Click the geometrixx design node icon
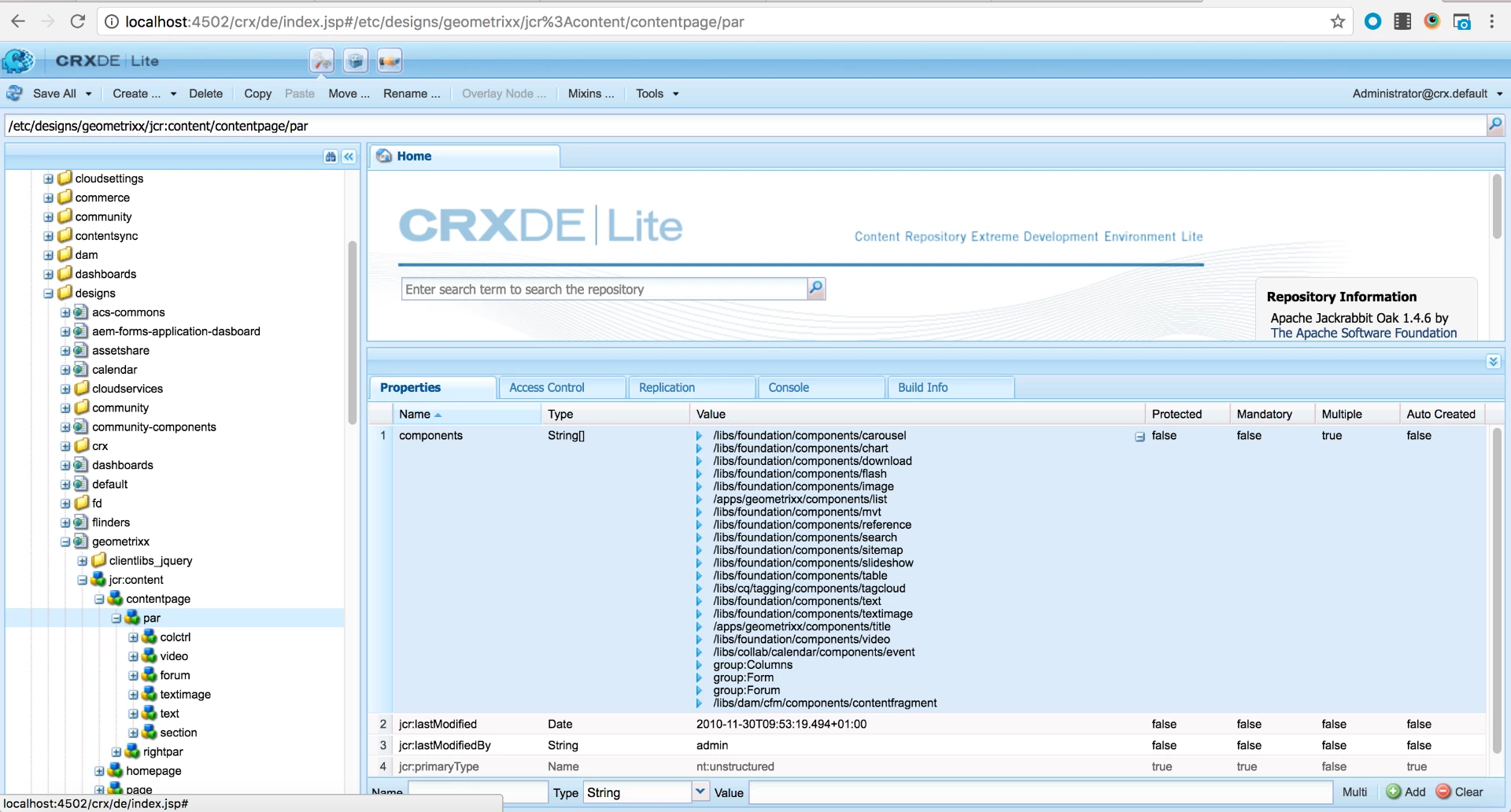Image resolution: width=1511 pixels, height=812 pixels. coord(80,541)
